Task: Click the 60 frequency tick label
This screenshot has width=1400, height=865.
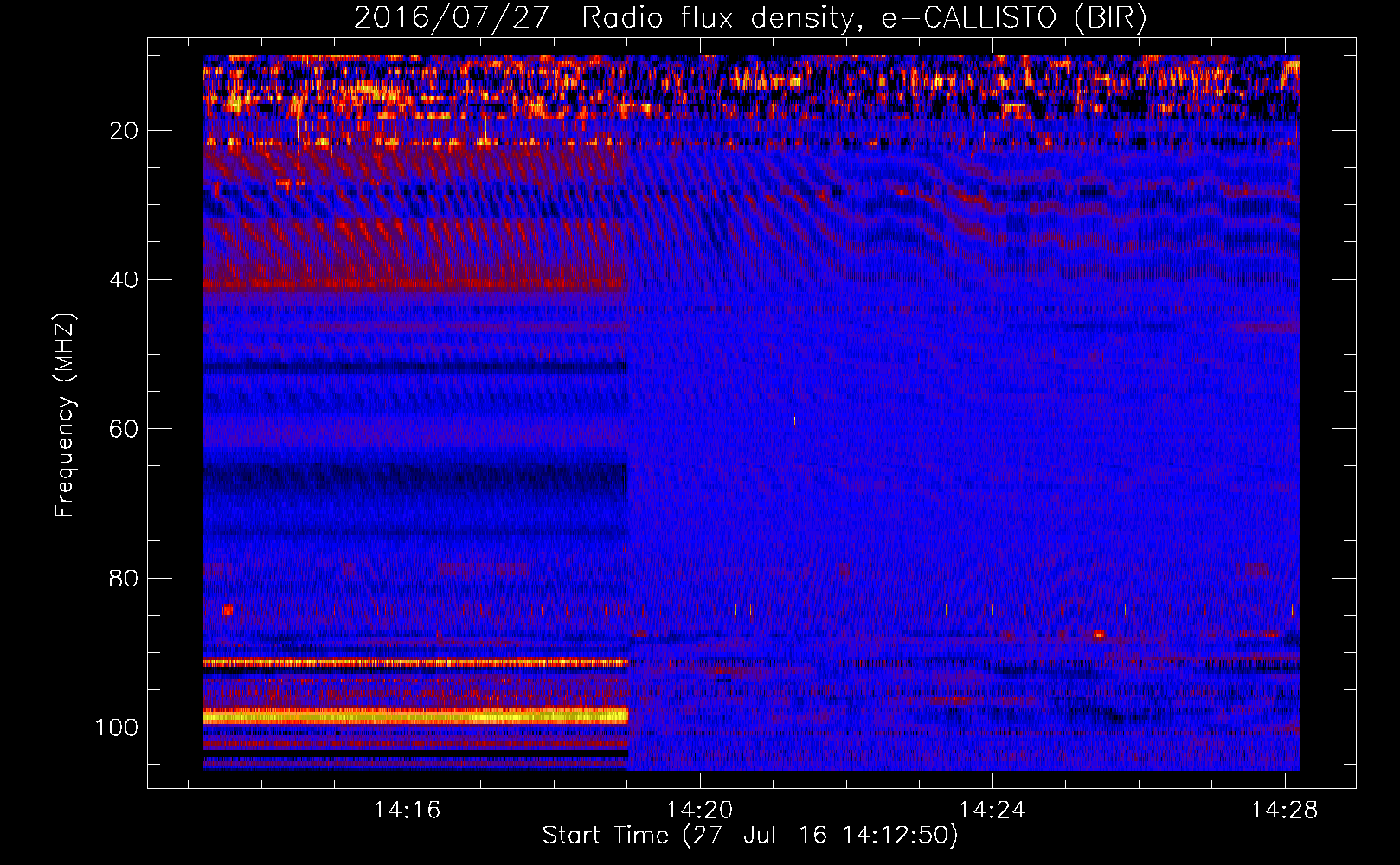Action: pos(125,429)
